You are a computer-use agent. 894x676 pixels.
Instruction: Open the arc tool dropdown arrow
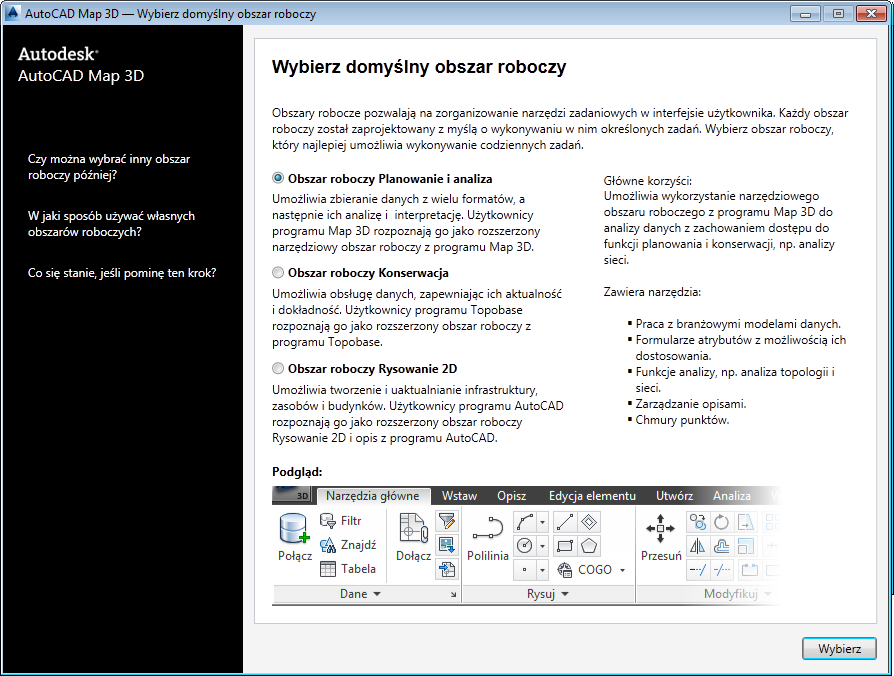[542, 522]
